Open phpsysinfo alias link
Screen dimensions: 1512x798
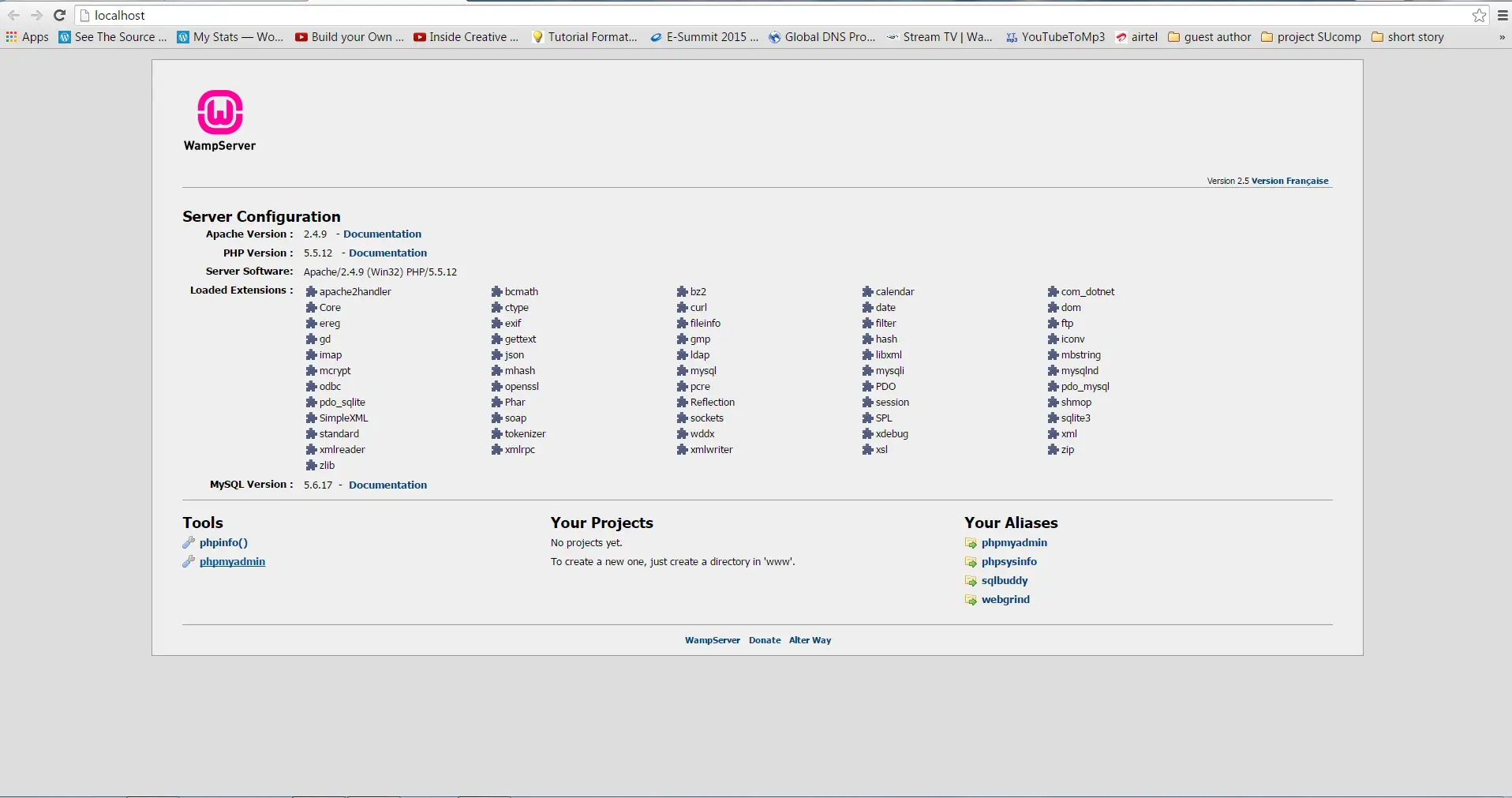click(x=1009, y=561)
